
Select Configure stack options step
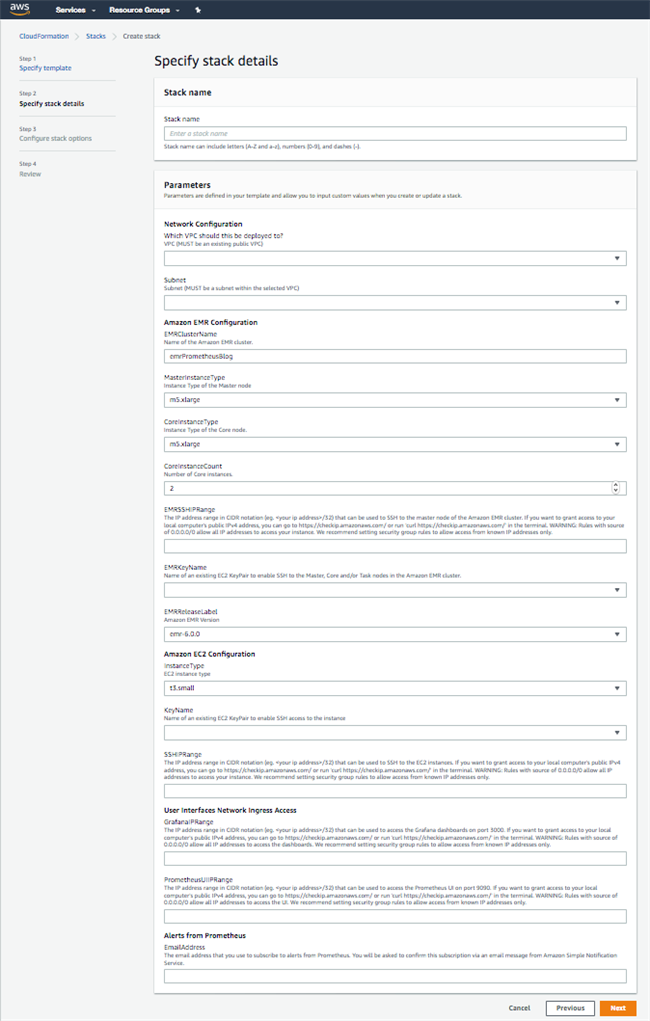(55, 139)
